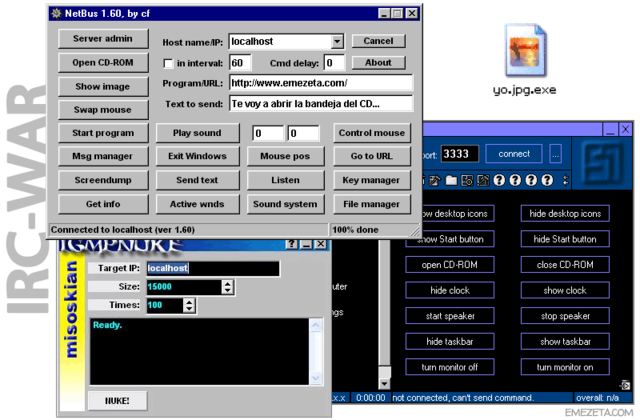Click the Program/URL input field
Viewport: 640px width, 420px height.
(x=321, y=83)
